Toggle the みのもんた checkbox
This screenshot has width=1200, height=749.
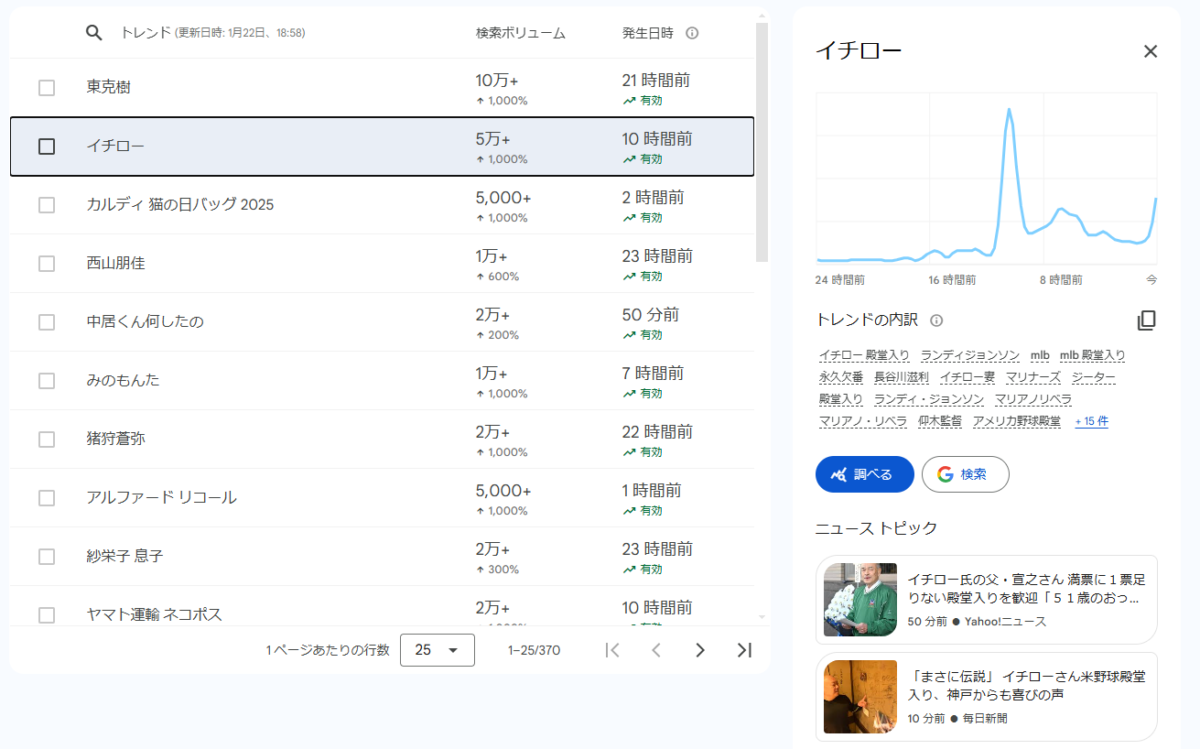(47, 381)
